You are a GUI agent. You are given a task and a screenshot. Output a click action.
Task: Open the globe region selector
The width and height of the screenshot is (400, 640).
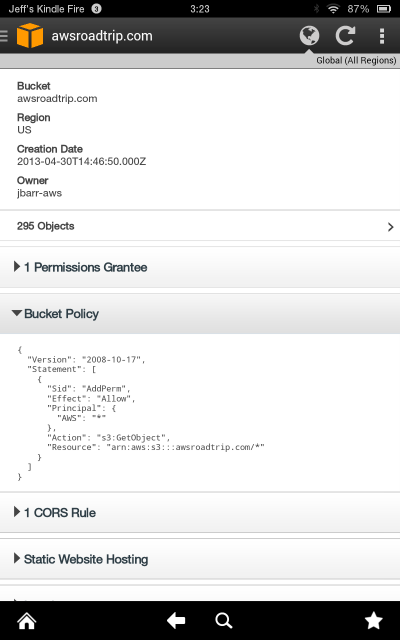[x=309, y=36]
